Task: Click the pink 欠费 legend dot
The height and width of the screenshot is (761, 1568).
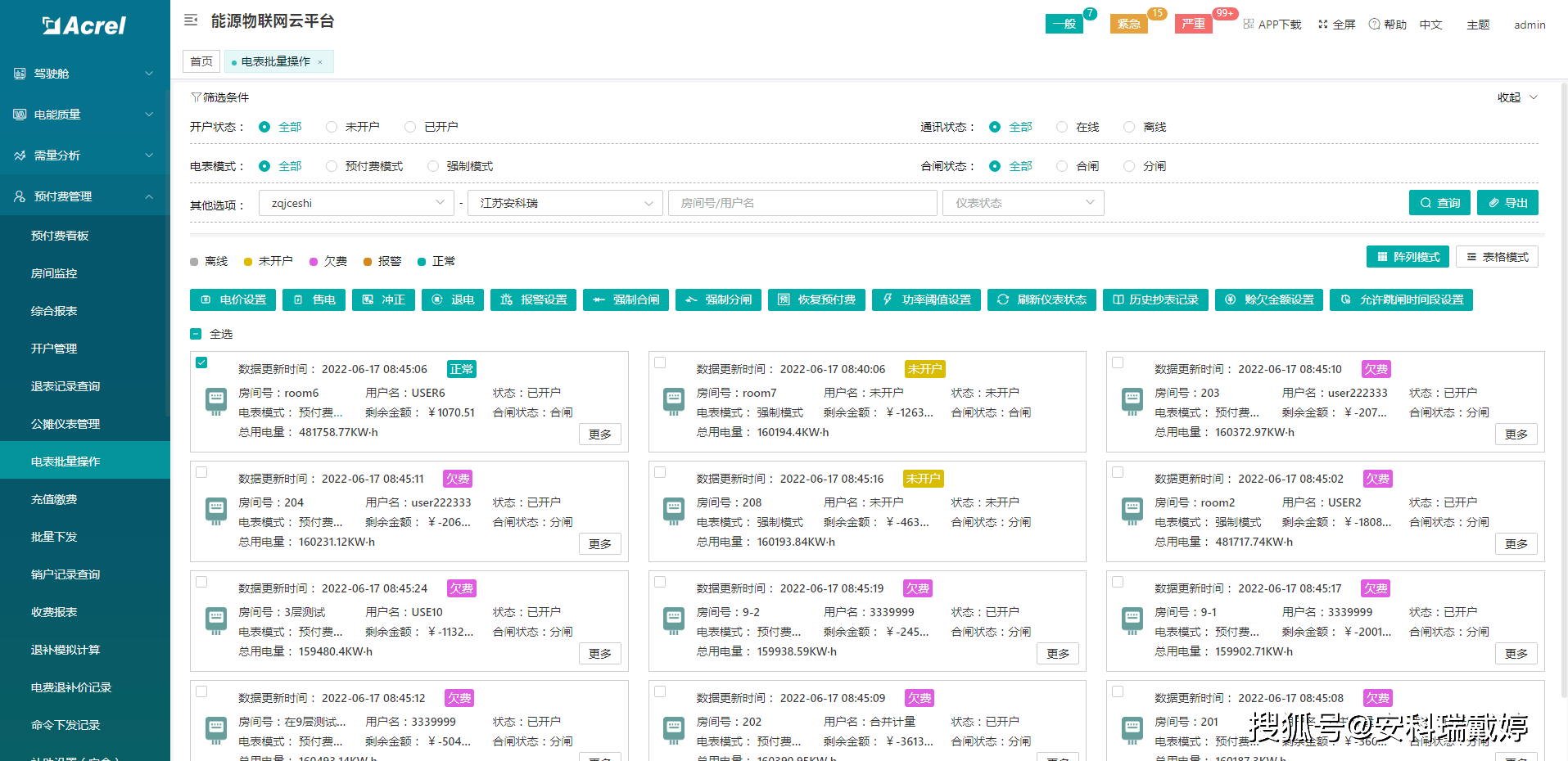Action: click(314, 262)
